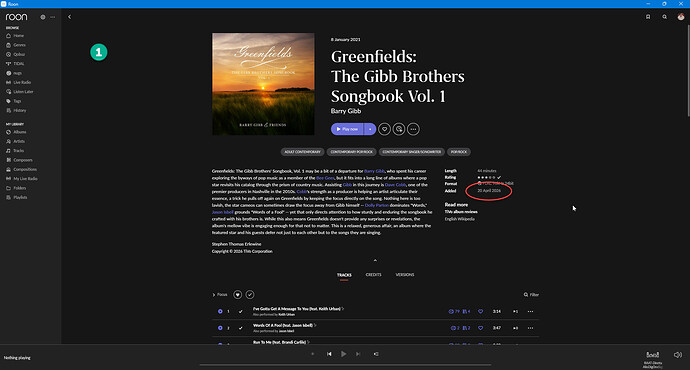Skip to previous track in player bar
690x370 pixels.
click(x=329, y=354)
